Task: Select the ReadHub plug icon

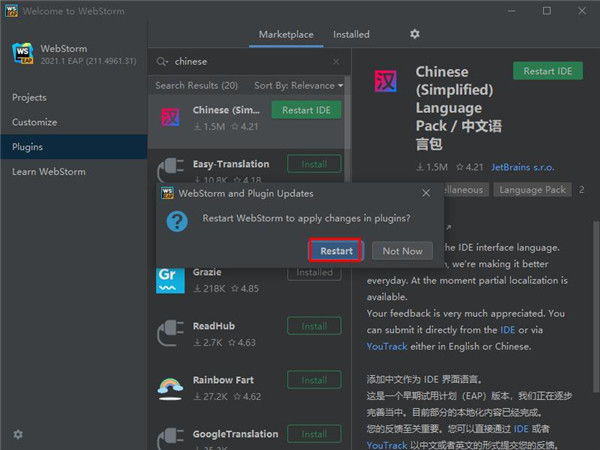Action: (171, 334)
